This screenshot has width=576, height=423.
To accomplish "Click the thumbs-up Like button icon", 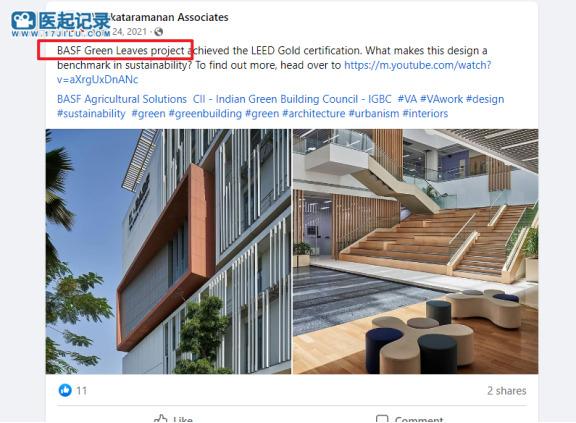I will point(161,419).
